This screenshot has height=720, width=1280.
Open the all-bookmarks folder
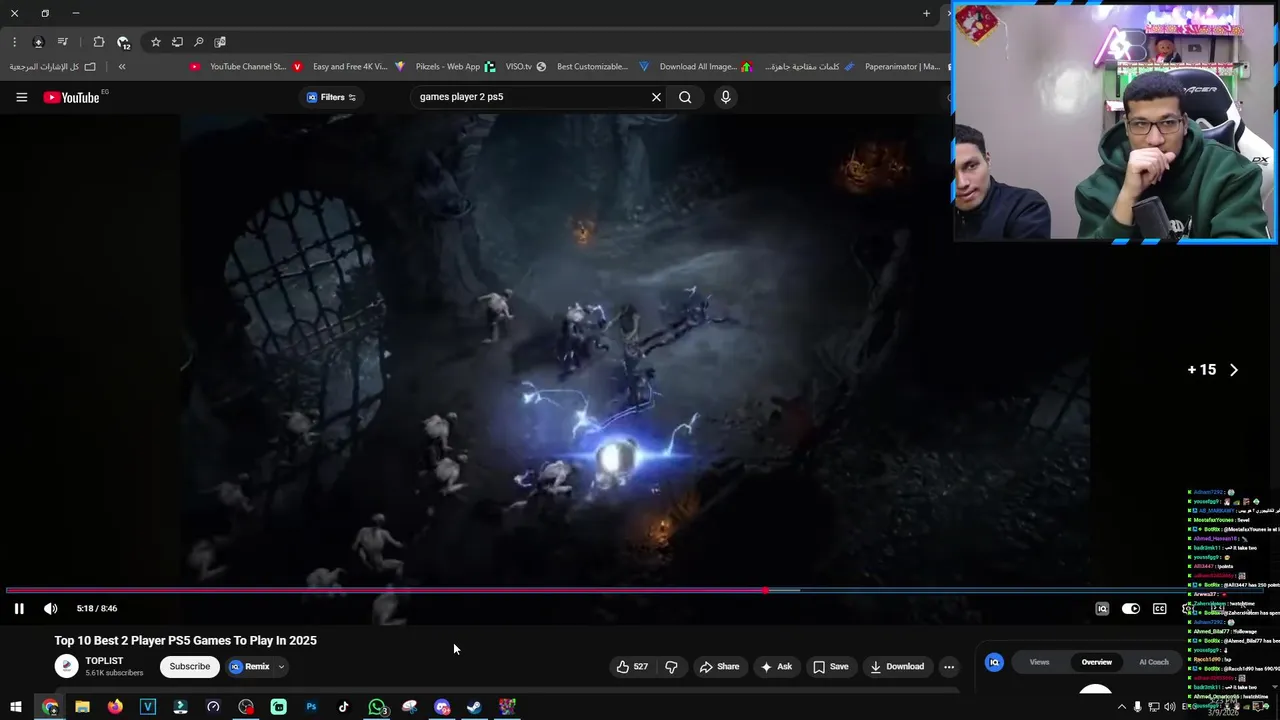(x=53, y=67)
